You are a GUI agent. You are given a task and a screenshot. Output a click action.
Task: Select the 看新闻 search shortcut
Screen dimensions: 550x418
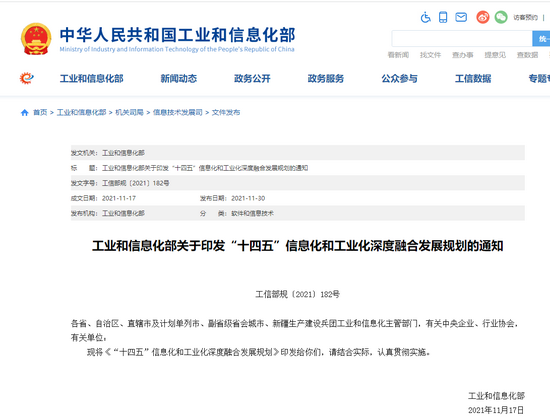click(x=398, y=55)
